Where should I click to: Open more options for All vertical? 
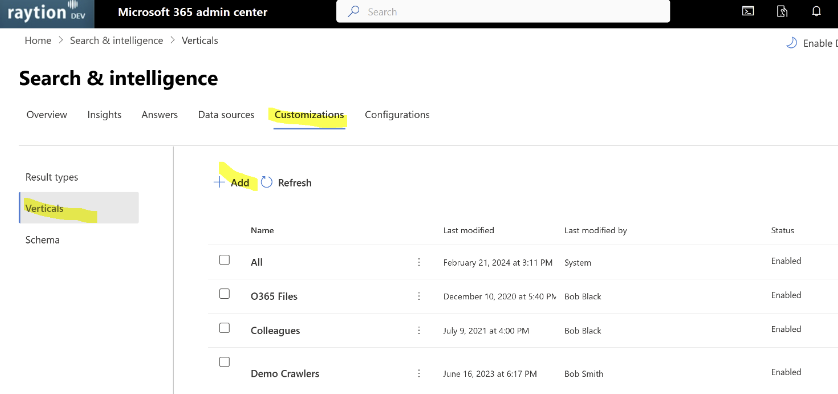pos(419,262)
